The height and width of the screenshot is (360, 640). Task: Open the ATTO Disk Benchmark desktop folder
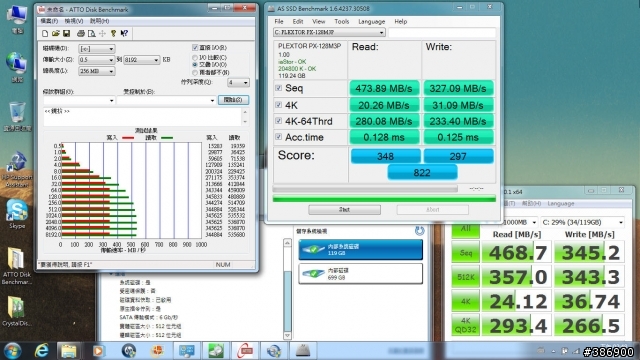click(x=17, y=265)
